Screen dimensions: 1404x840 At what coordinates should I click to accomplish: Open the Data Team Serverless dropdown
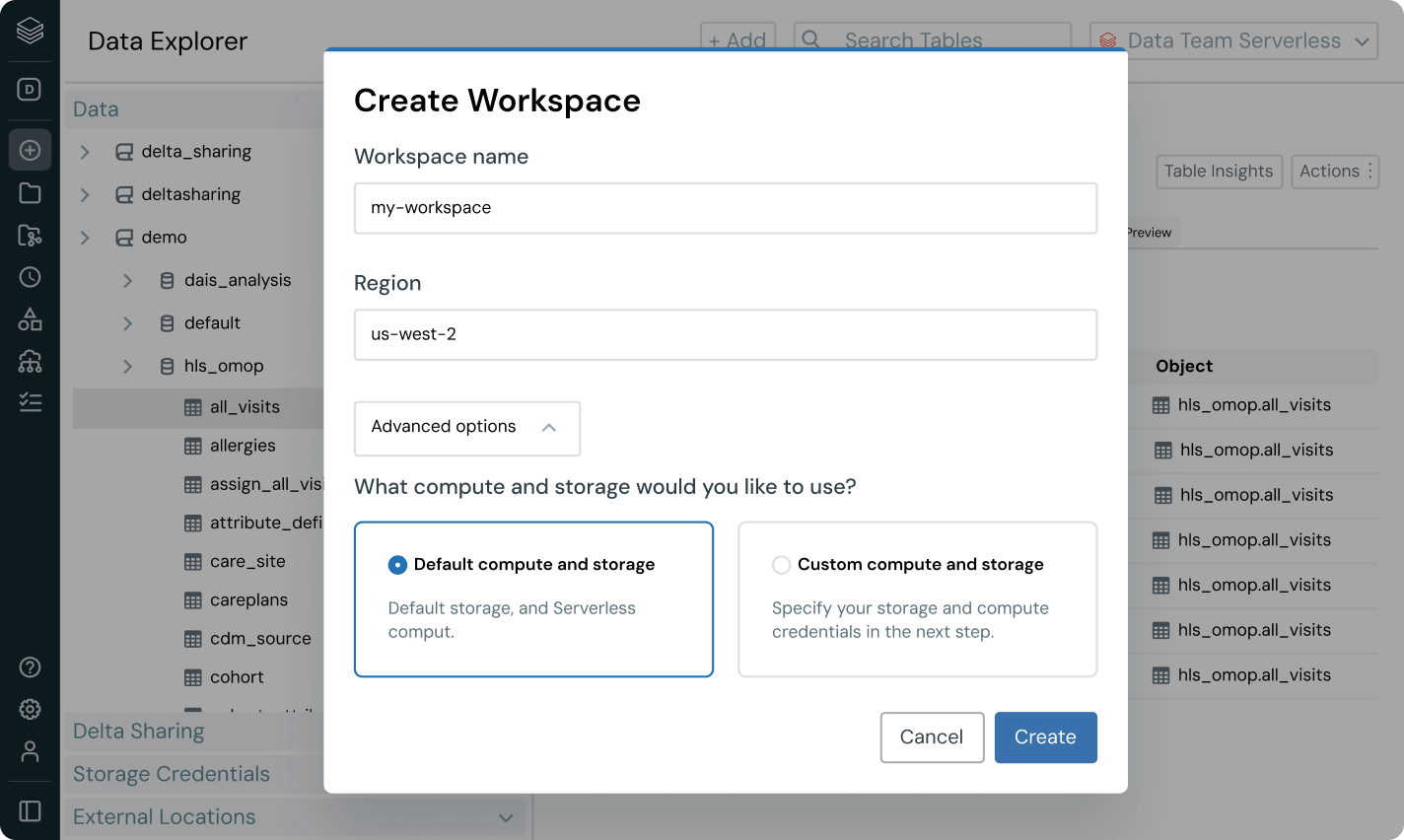click(x=1233, y=40)
